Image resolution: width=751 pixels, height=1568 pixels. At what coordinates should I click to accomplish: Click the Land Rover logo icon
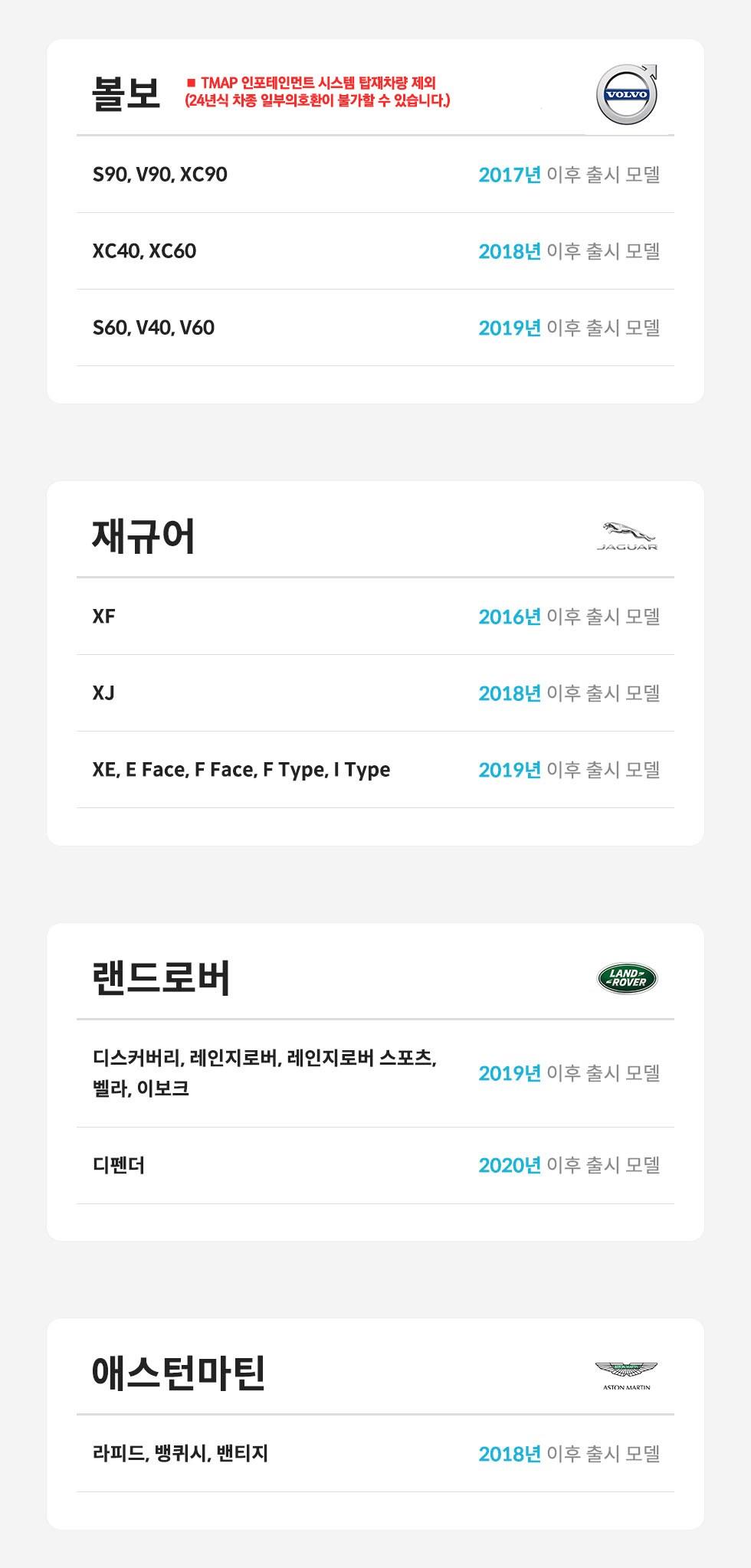pos(627,978)
